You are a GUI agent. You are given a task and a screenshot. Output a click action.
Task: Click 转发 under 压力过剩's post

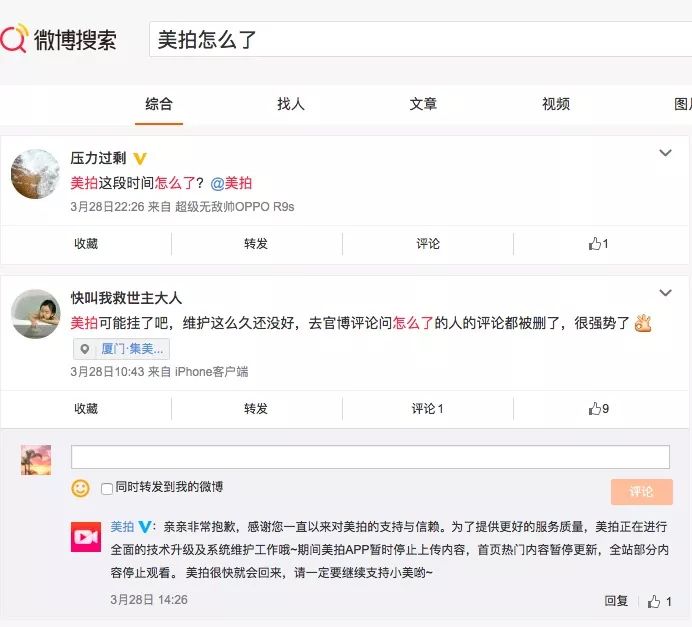[256, 244]
